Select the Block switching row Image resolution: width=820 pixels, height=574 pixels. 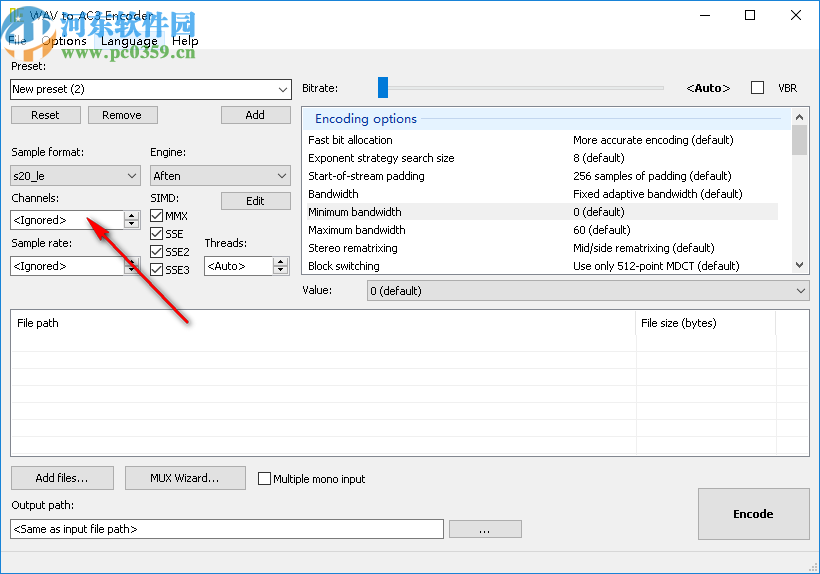click(542, 266)
